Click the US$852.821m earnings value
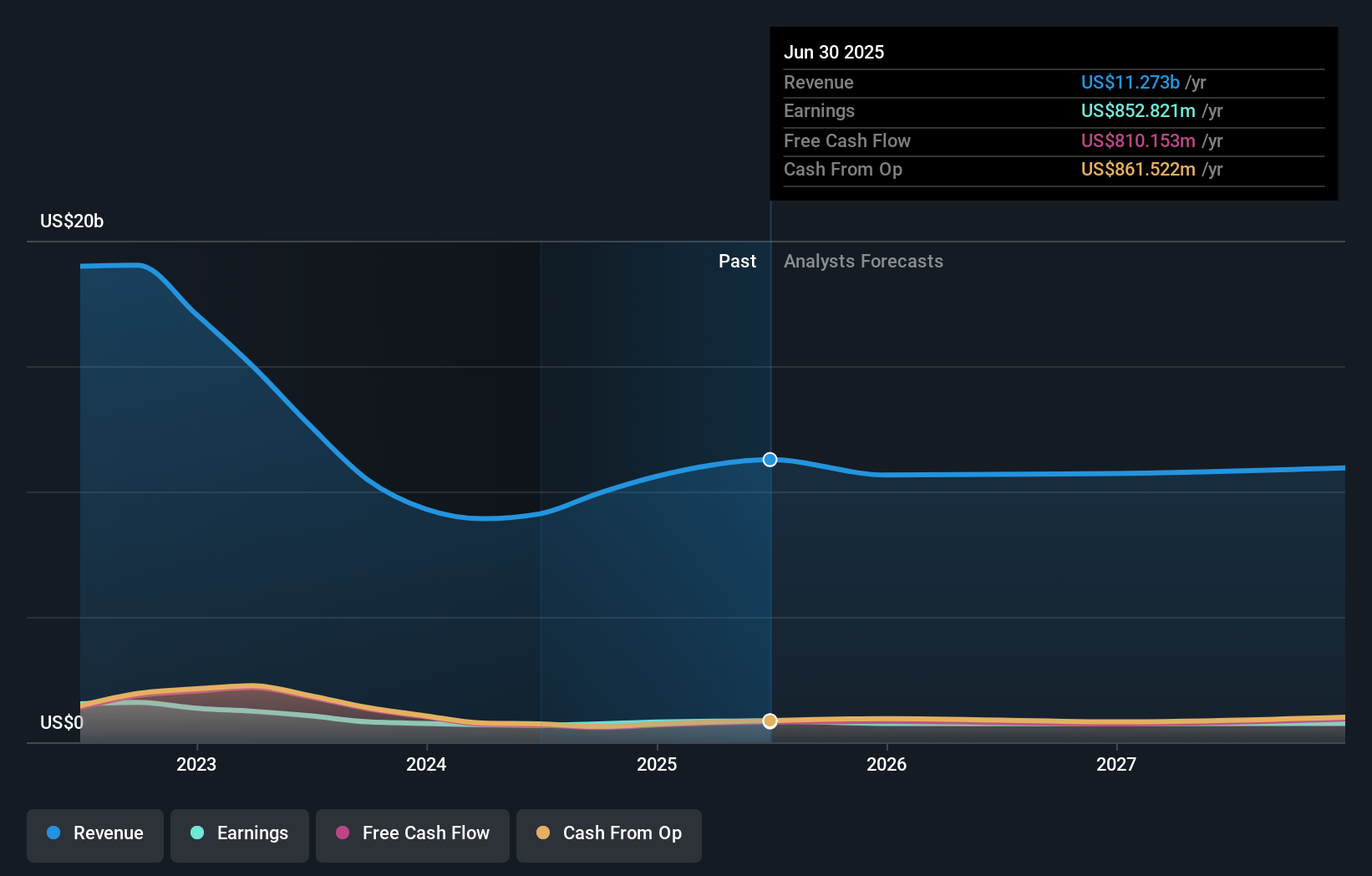The image size is (1372, 876). pos(1138,110)
